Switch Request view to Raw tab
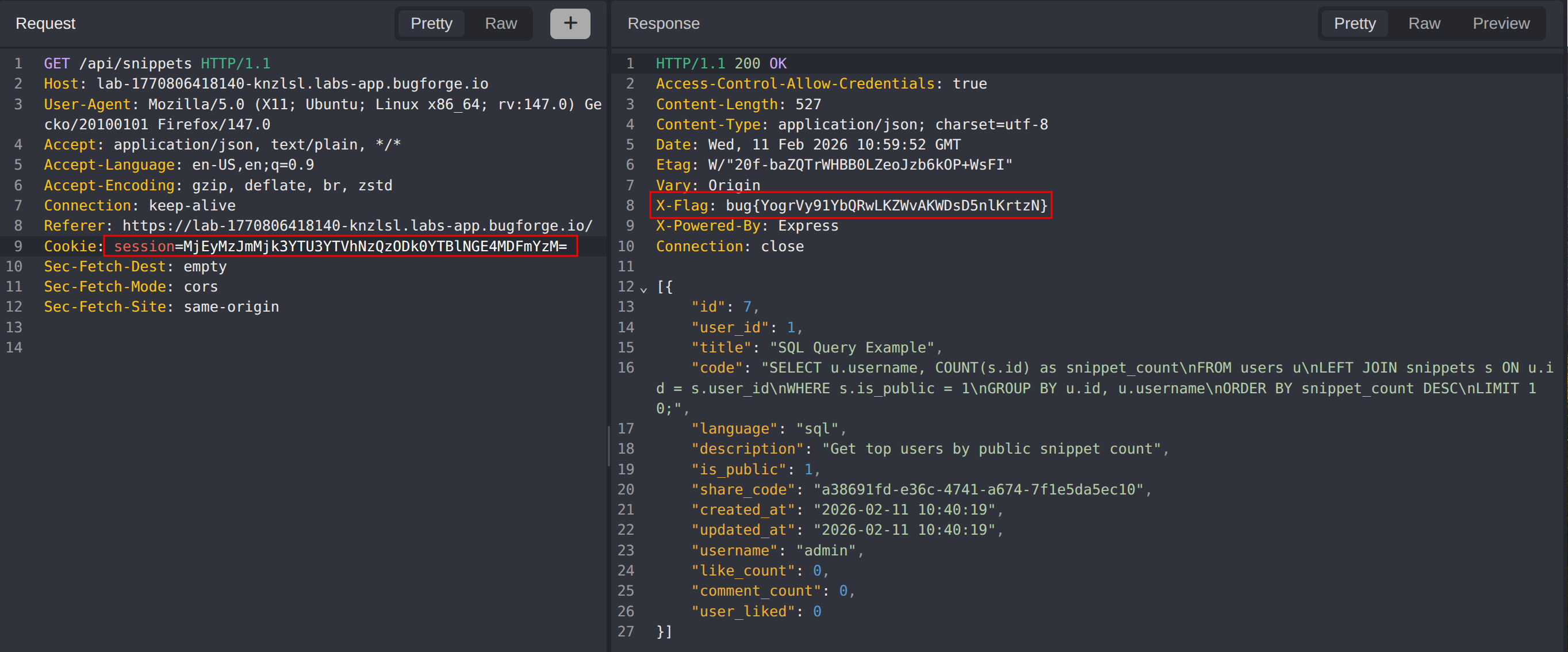Image resolution: width=1568 pixels, height=652 pixels. point(500,24)
